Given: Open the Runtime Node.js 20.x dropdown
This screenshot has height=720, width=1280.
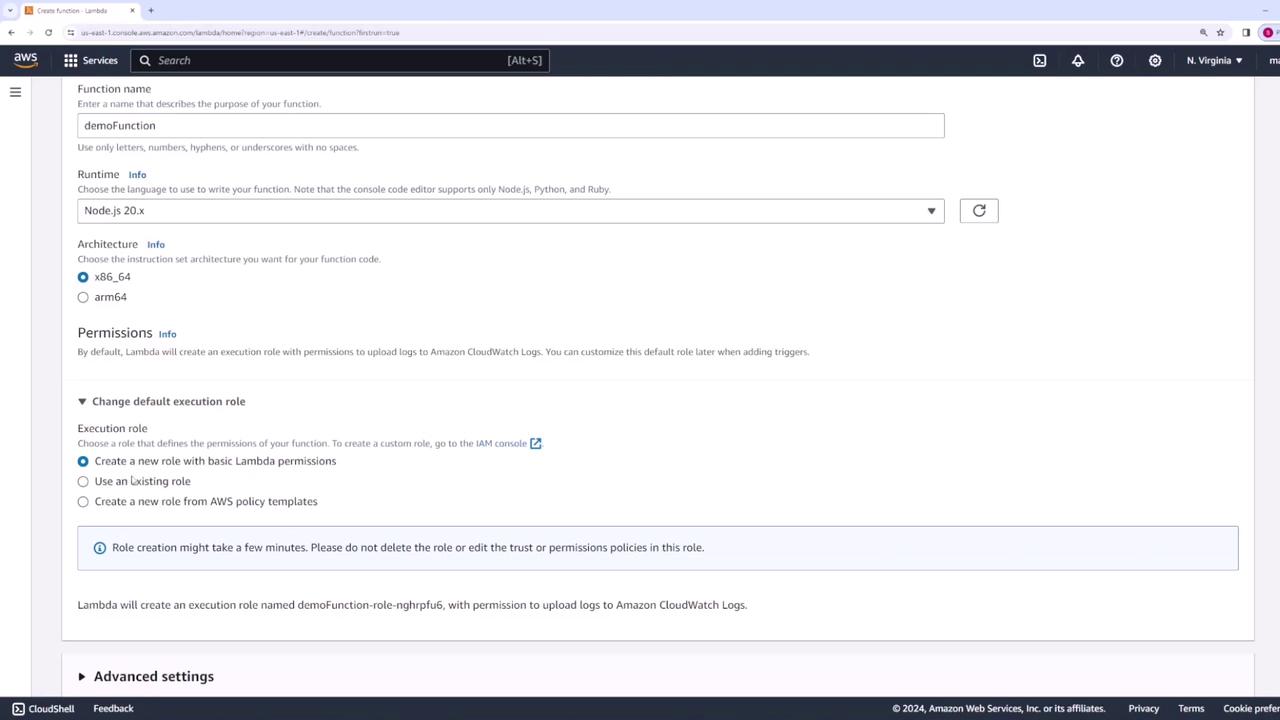Looking at the screenshot, I should (511, 210).
